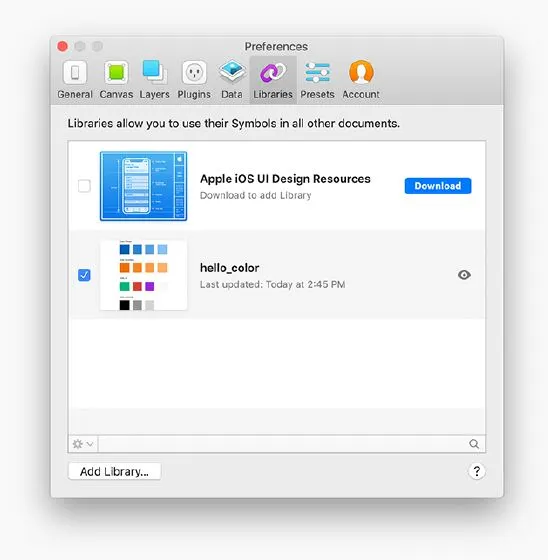The height and width of the screenshot is (560, 548).
Task: Click 'Download to add Library' subtitle
Action: coord(255,195)
